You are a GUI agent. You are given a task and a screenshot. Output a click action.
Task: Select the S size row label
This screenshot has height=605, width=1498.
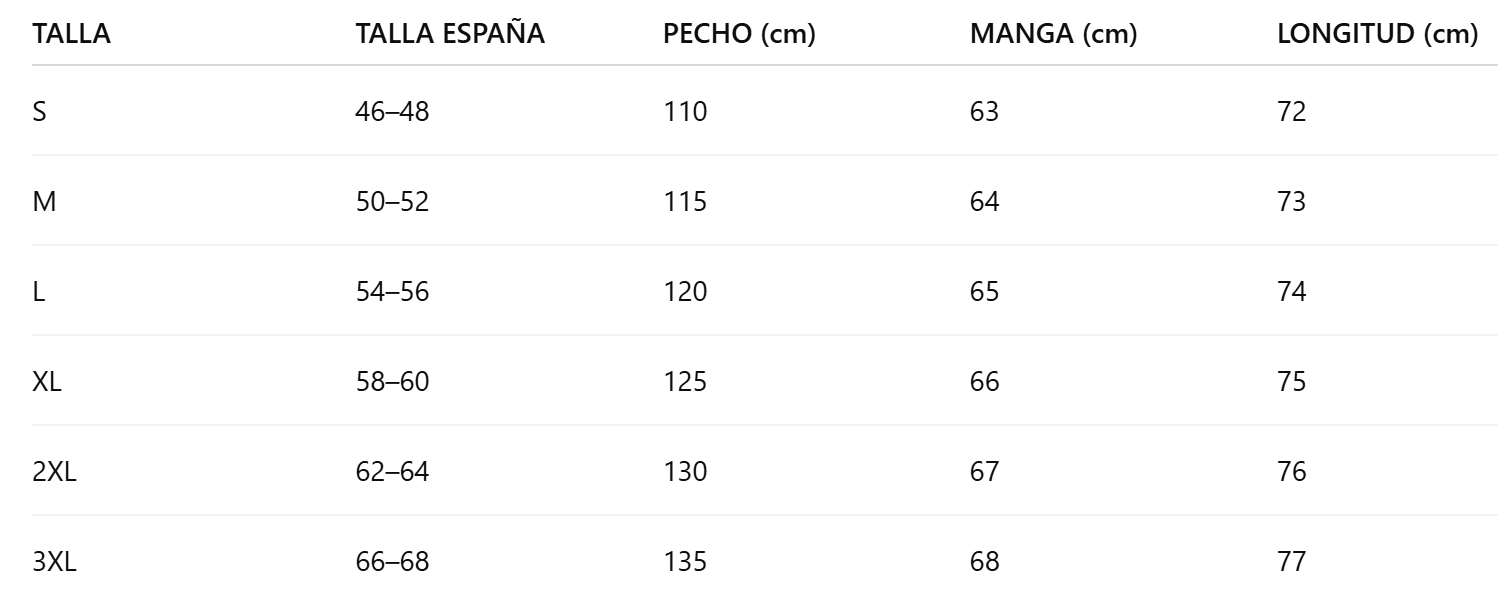coord(40,111)
